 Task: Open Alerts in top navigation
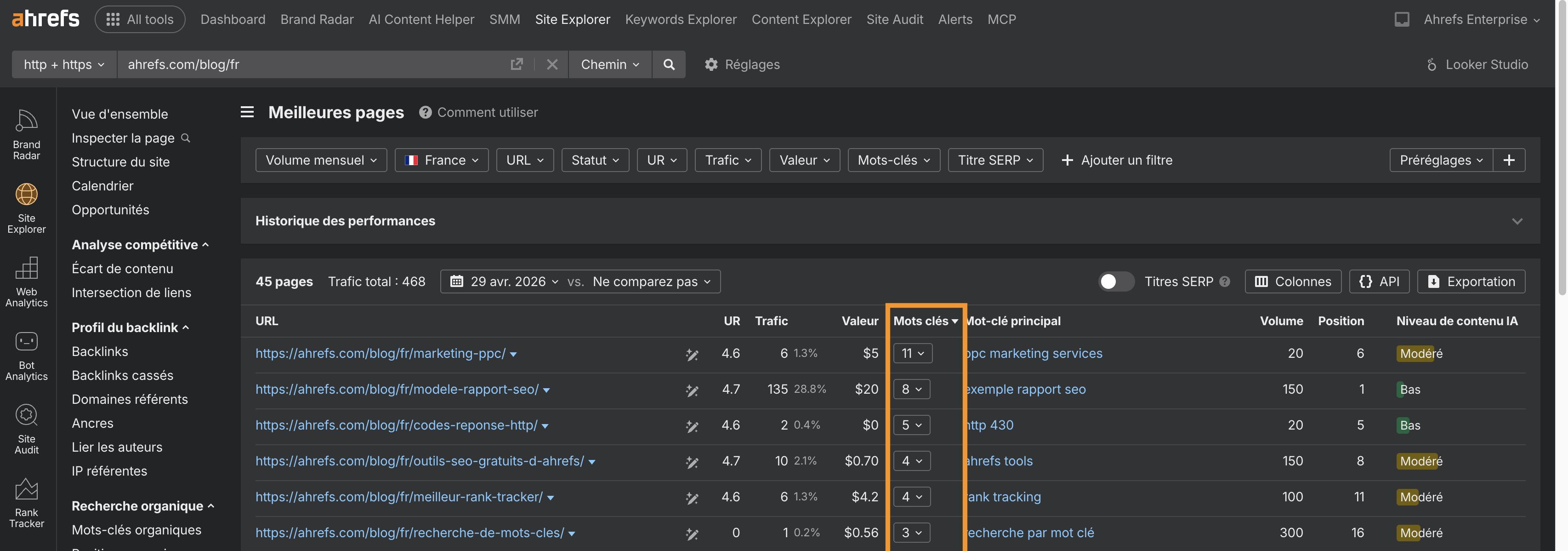point(955,19)
